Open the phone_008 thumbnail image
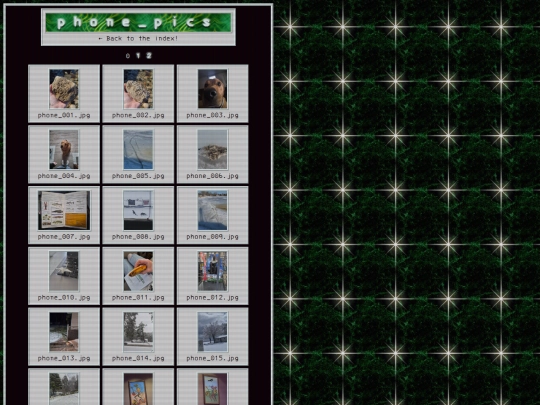540x405 pixels. pyautogui.click(x=138, y=210)
